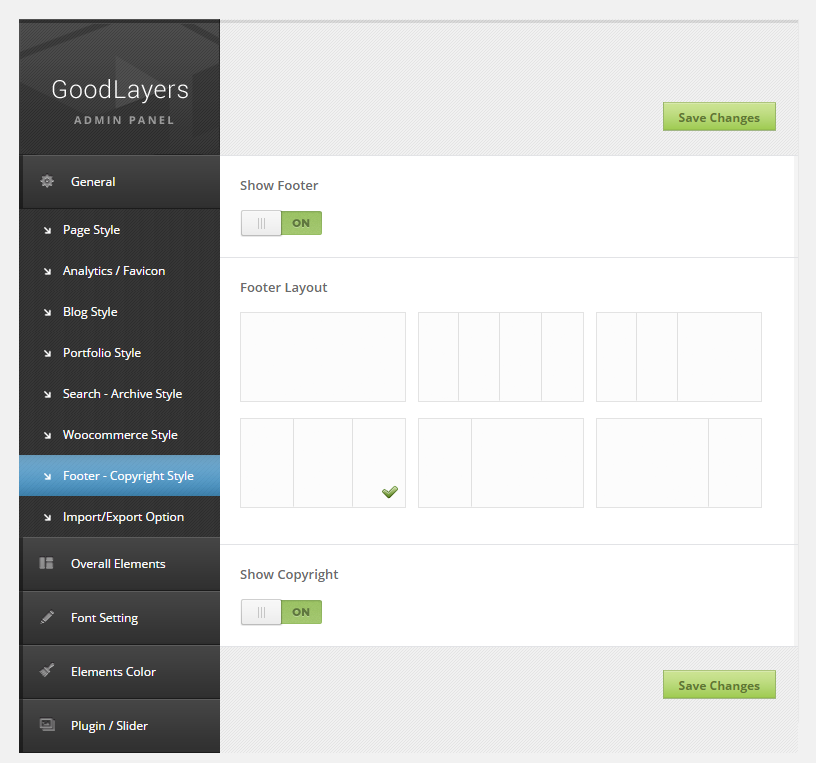Screen dimensions: 816x763
Task: Expand the Elements Color section
Action: 120,672
